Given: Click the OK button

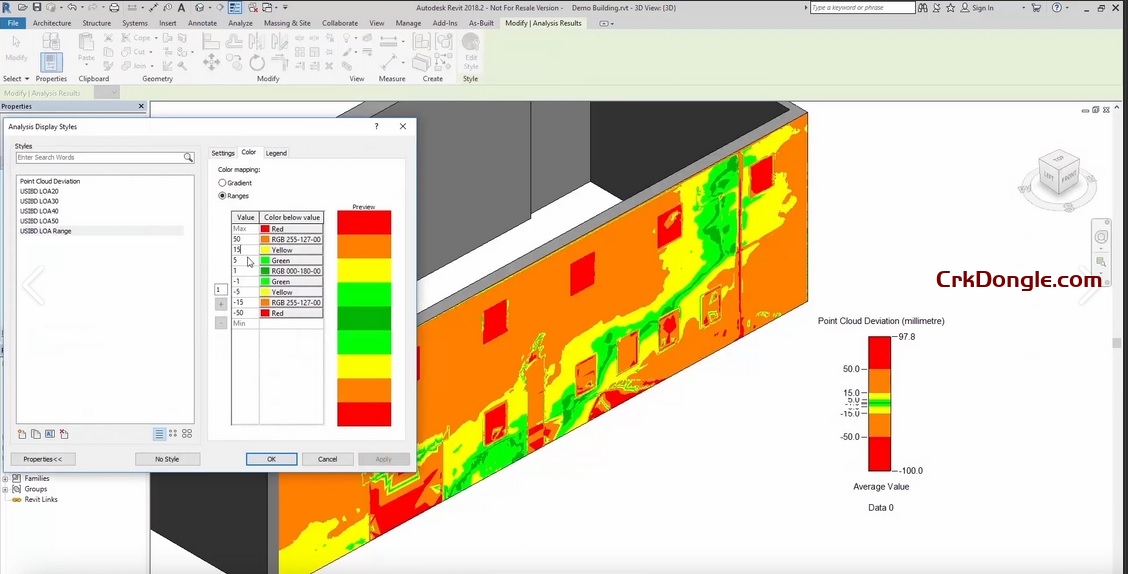Looking at the screenshot, I should coord(271,459).
